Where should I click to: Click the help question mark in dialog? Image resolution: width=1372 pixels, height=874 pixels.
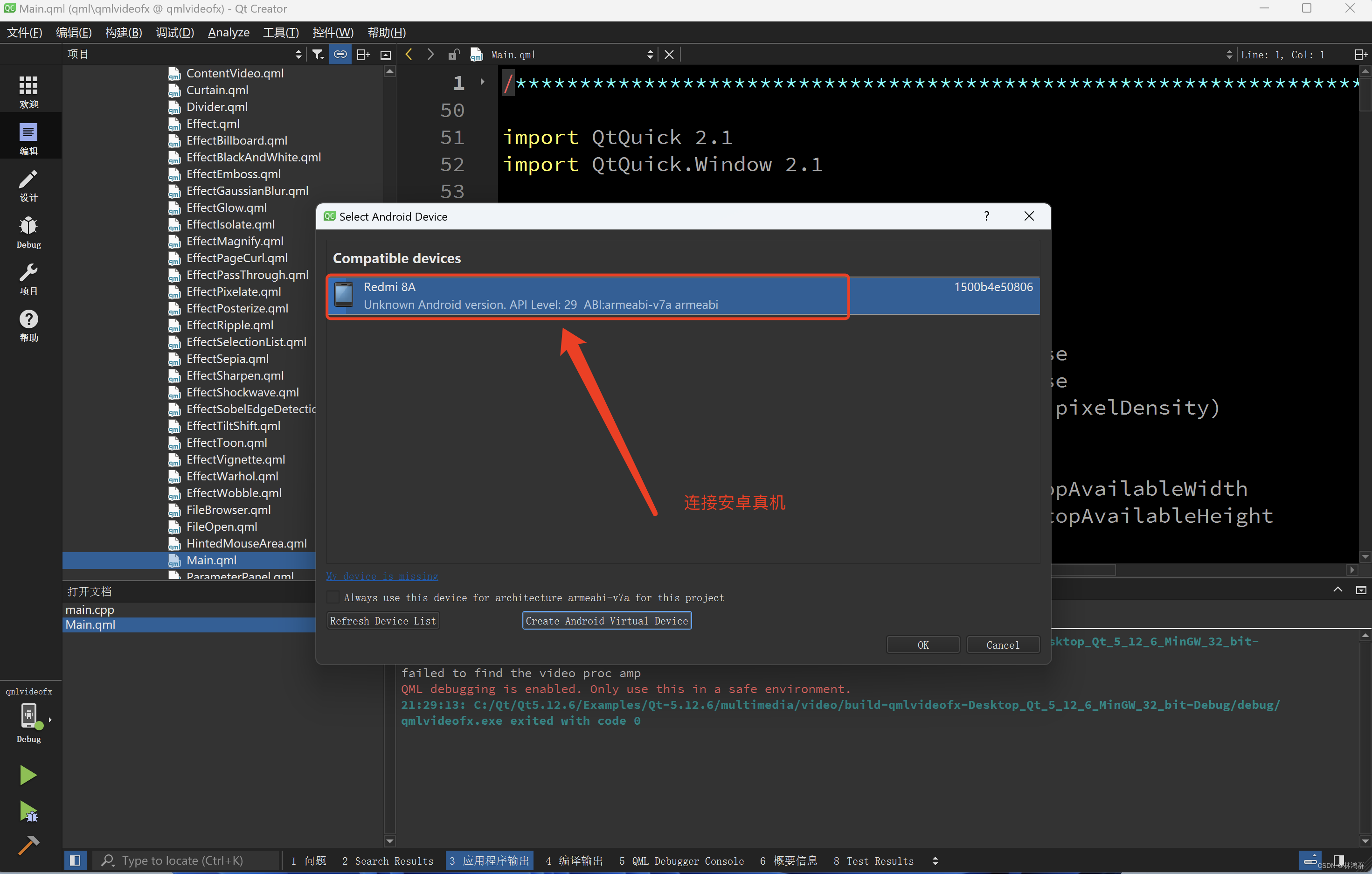click(986, 216)
